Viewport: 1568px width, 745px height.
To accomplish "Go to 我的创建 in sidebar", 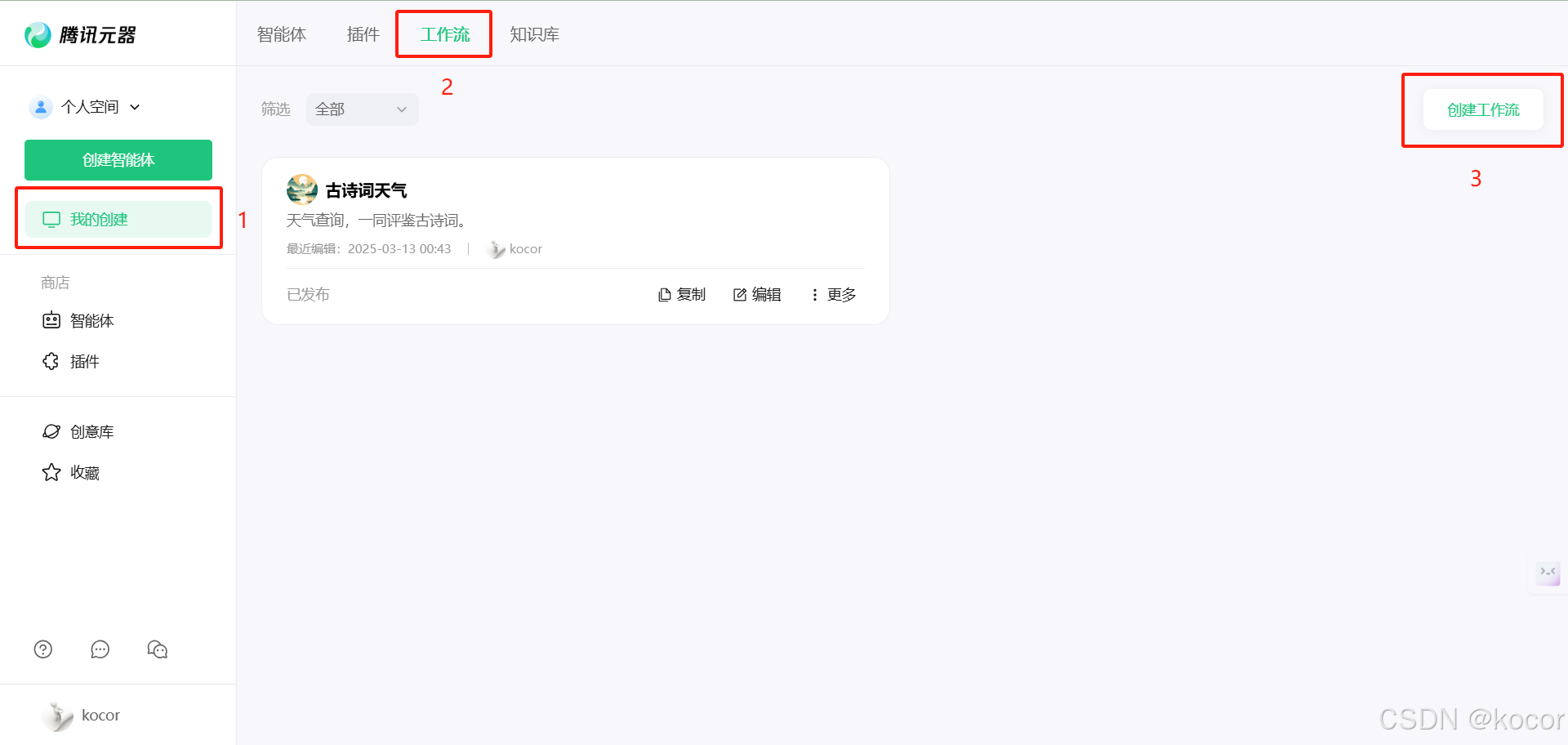I will click(x=118, y=219).
